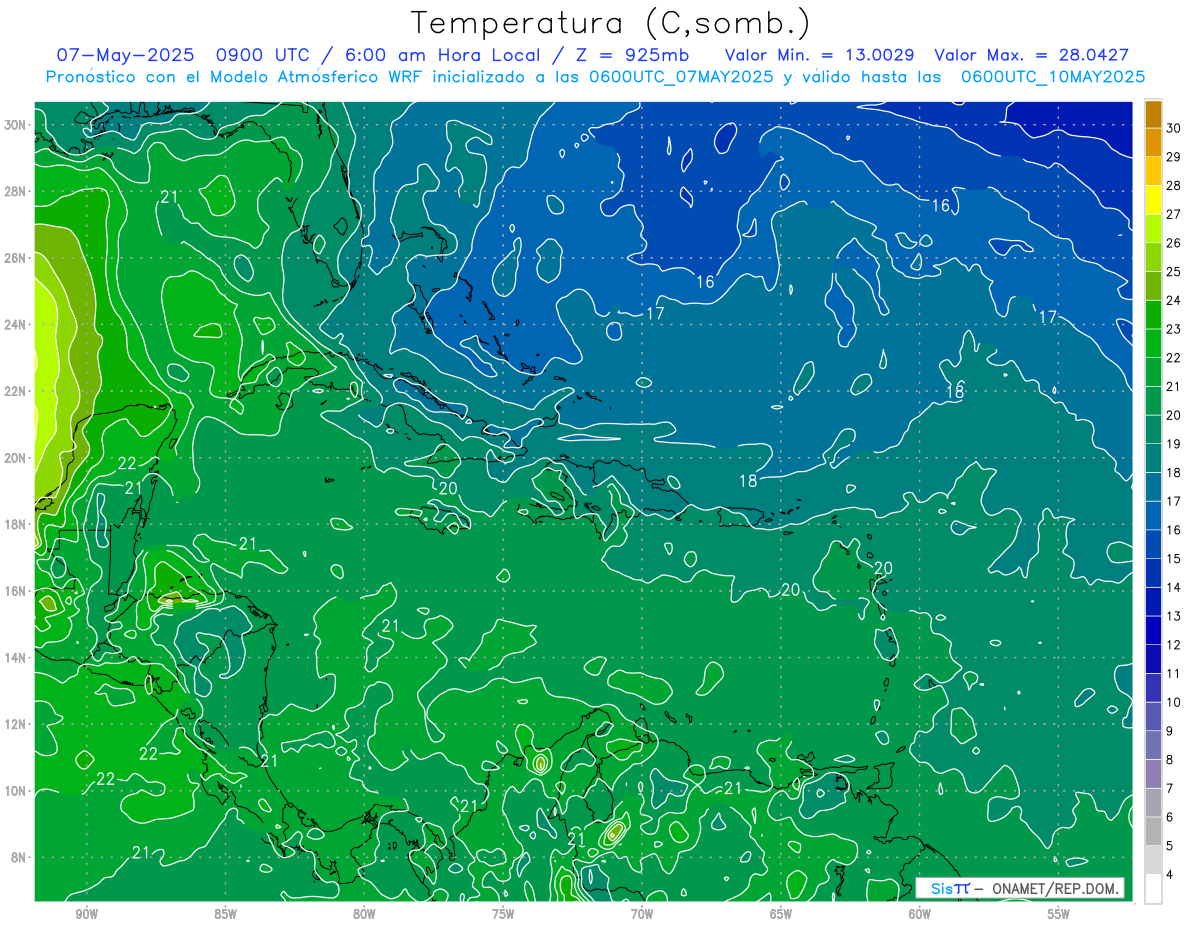
Task: Click color scale label '13'
Action: [x=1174, y=616]
